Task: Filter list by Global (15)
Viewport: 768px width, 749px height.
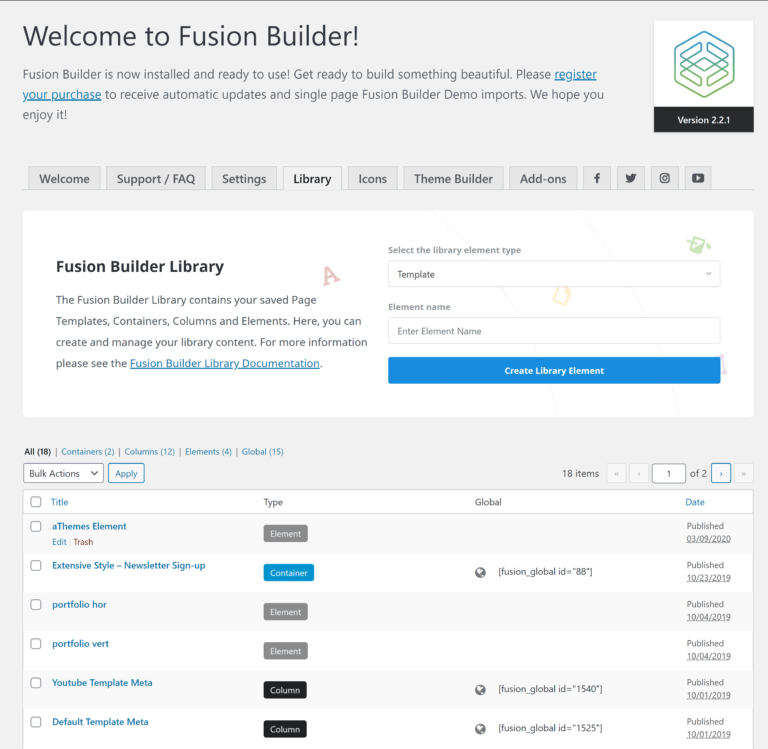Action: [263, 452]
